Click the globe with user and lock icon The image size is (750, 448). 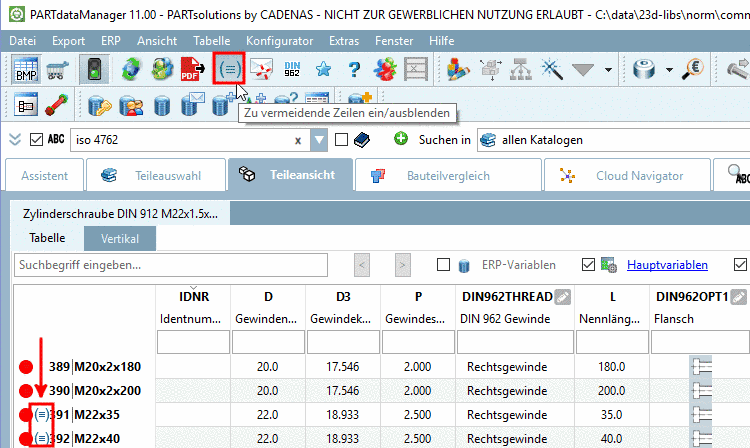coord(162,70)
